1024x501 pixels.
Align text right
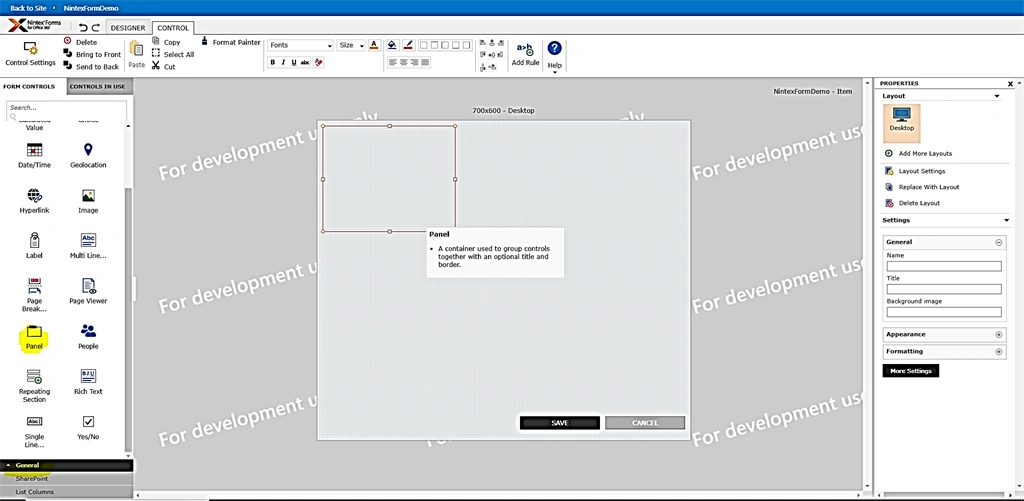(415, 62)
